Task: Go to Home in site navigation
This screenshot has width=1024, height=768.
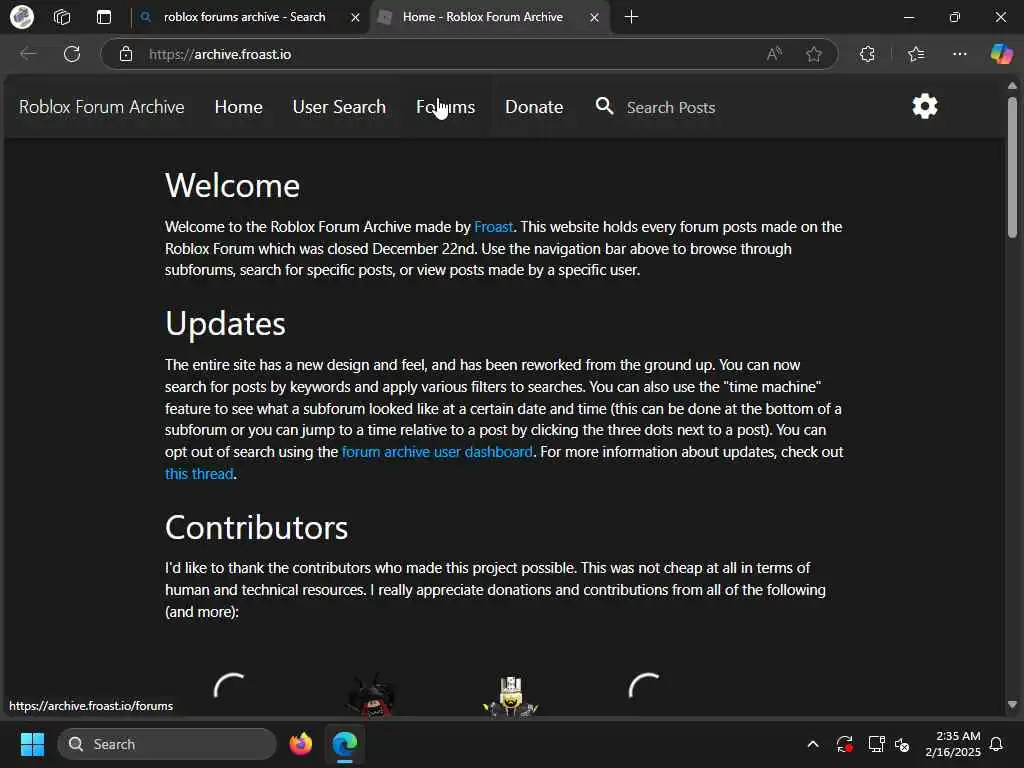Action: [x=238, y=106]
